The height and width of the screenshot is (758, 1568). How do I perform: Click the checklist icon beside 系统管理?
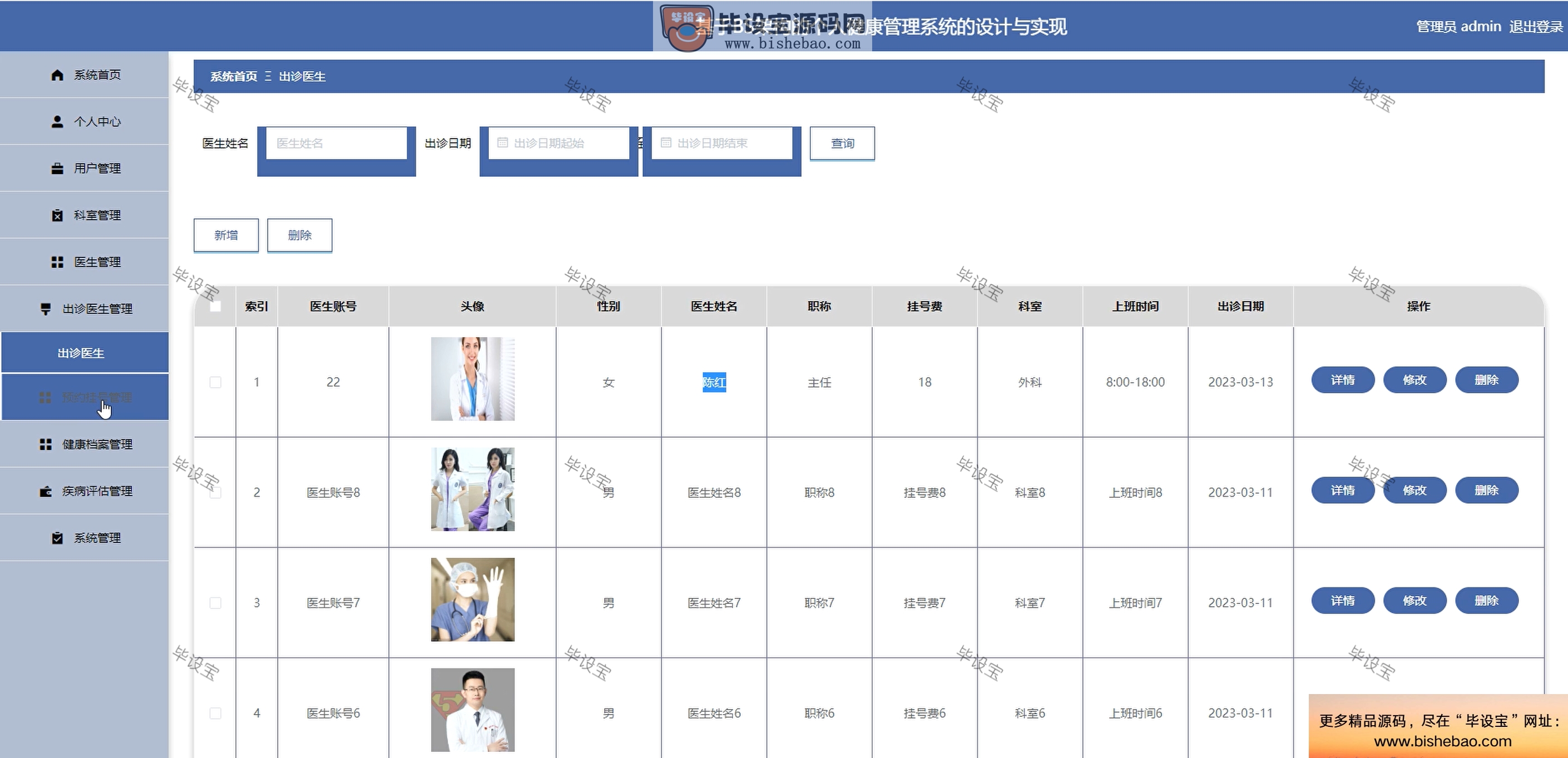coord(57,538)
